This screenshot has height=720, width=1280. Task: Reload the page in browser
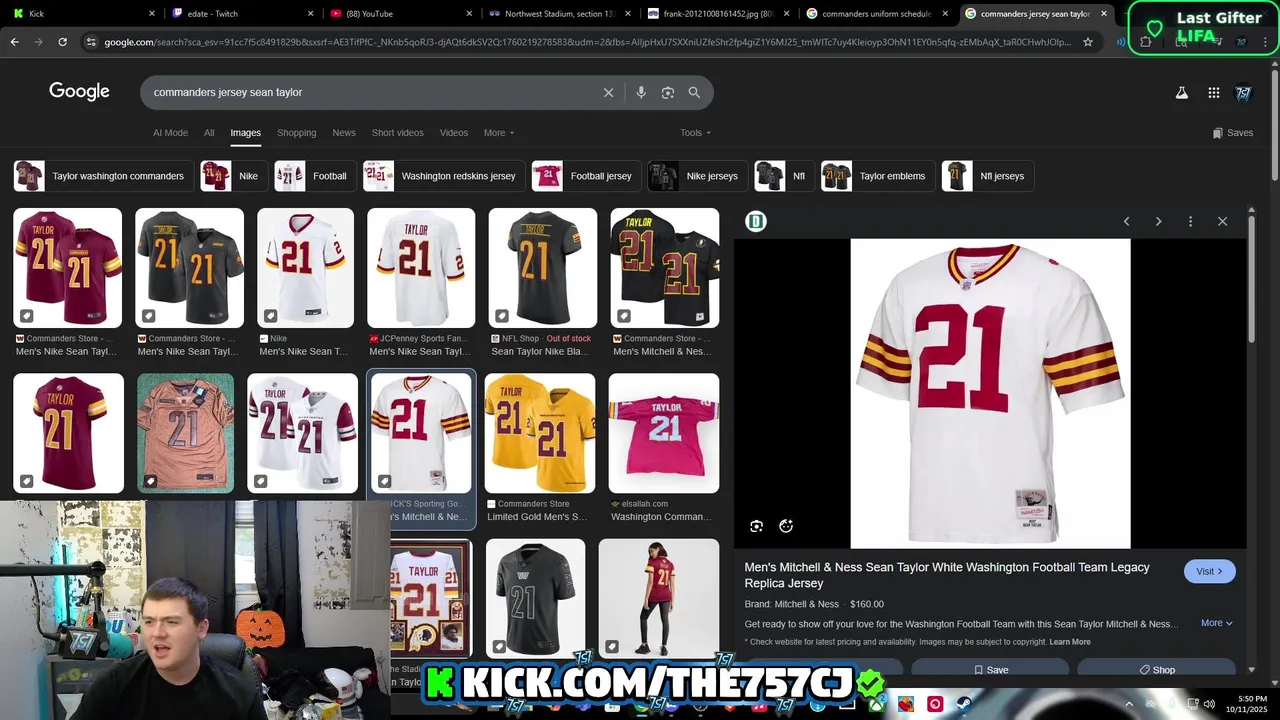pos(62,42)
